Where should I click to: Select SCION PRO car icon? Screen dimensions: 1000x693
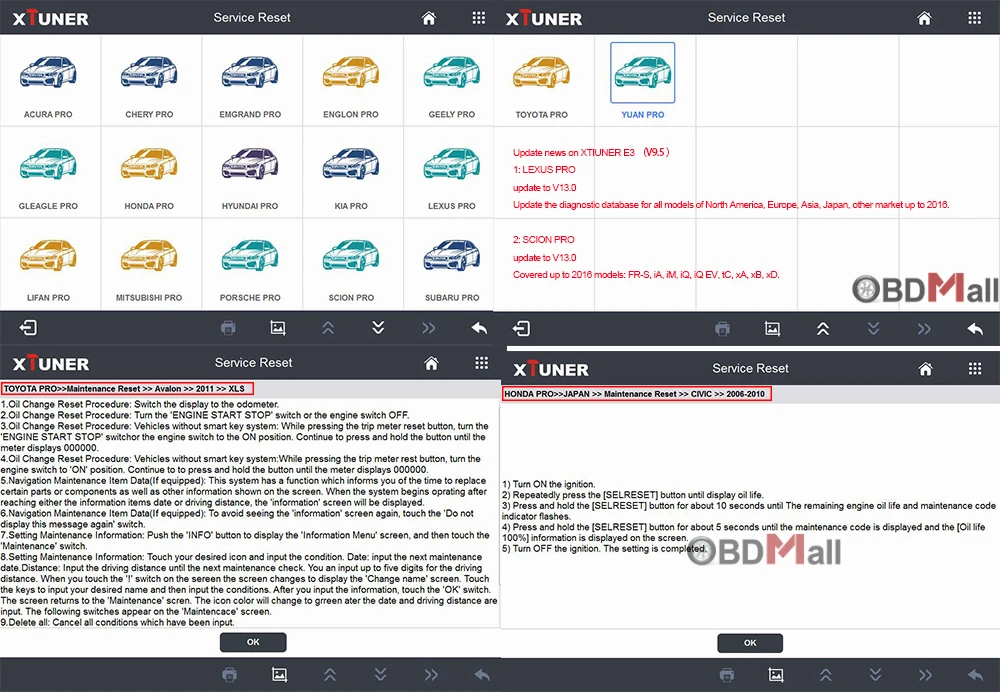tap(351, 255)
